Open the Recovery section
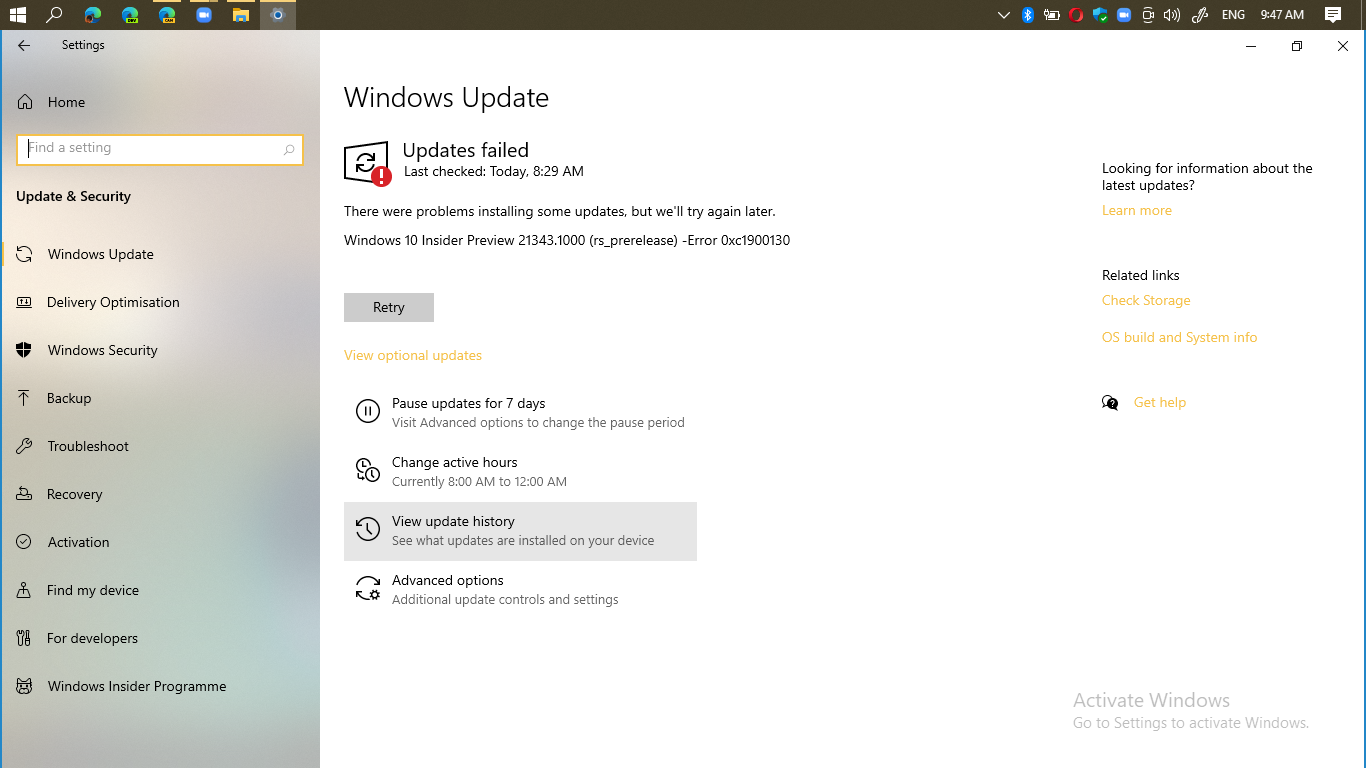 [160, 494]
